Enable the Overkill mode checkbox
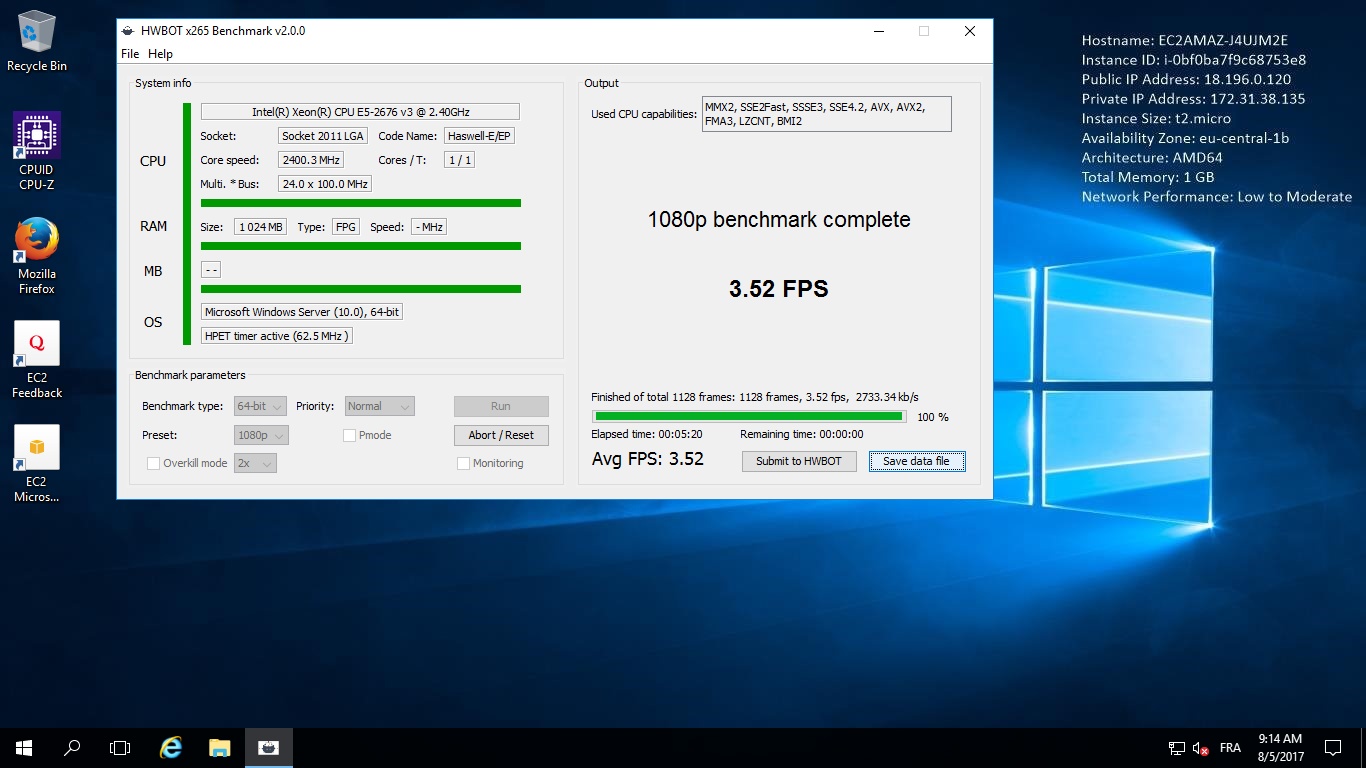The height and width of the screenshot is (768, 1366). click(x=153, y=463)
